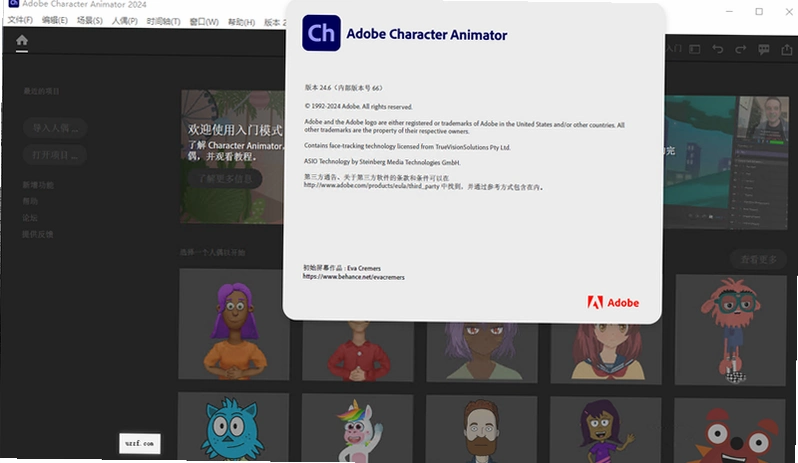The width and height of the screenshot is (798, 463).
Task: Select the lavender-haired anime puppet
Action: click(482, 353)
